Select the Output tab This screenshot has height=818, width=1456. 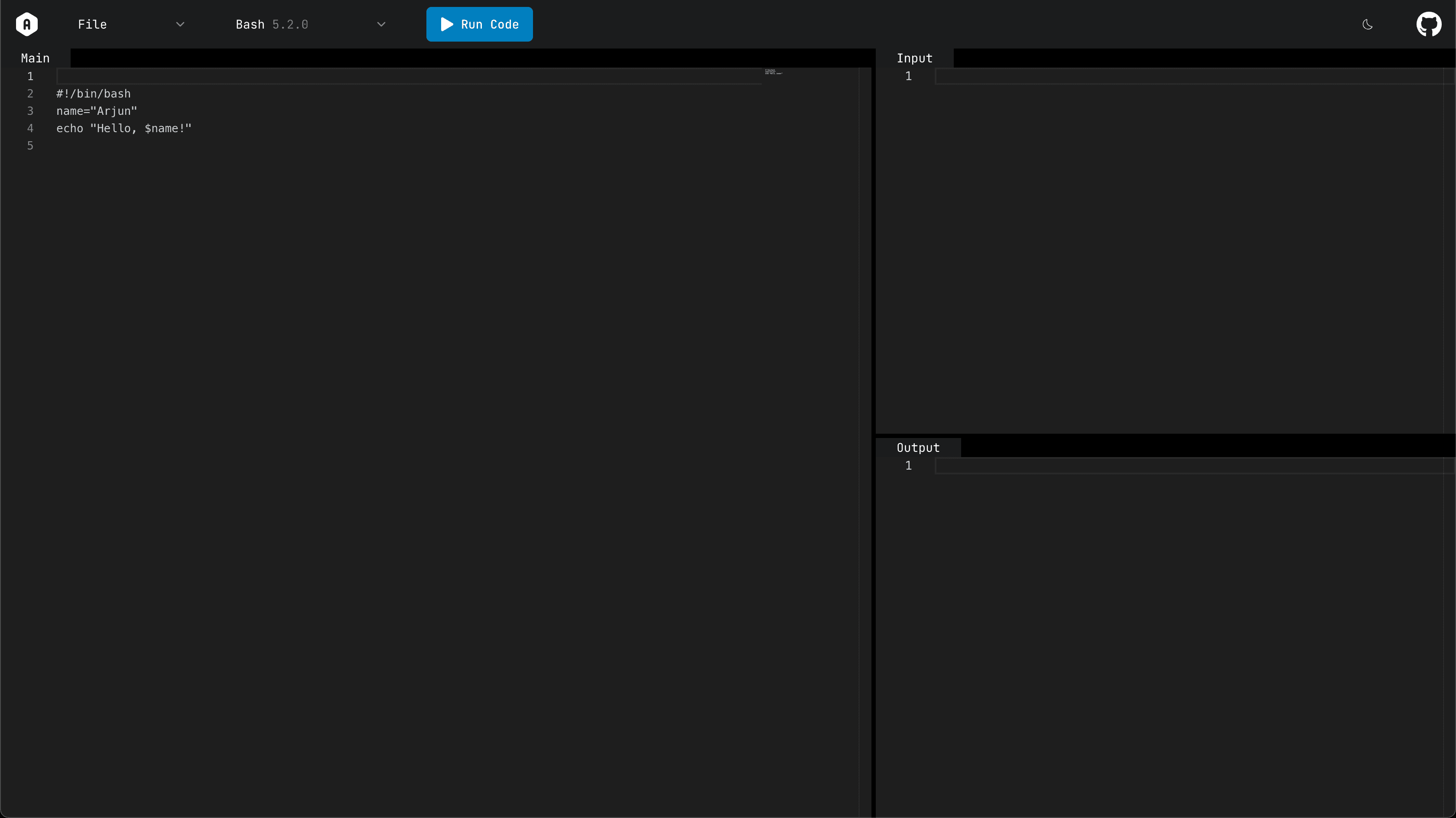[x=918, y=447]
